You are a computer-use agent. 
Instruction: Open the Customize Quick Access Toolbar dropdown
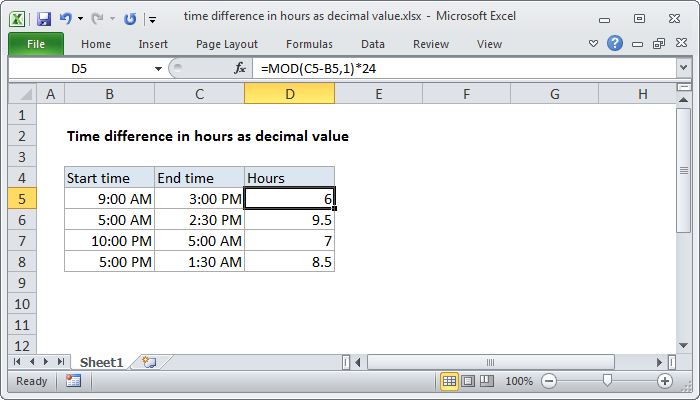[x=151, y=18]
